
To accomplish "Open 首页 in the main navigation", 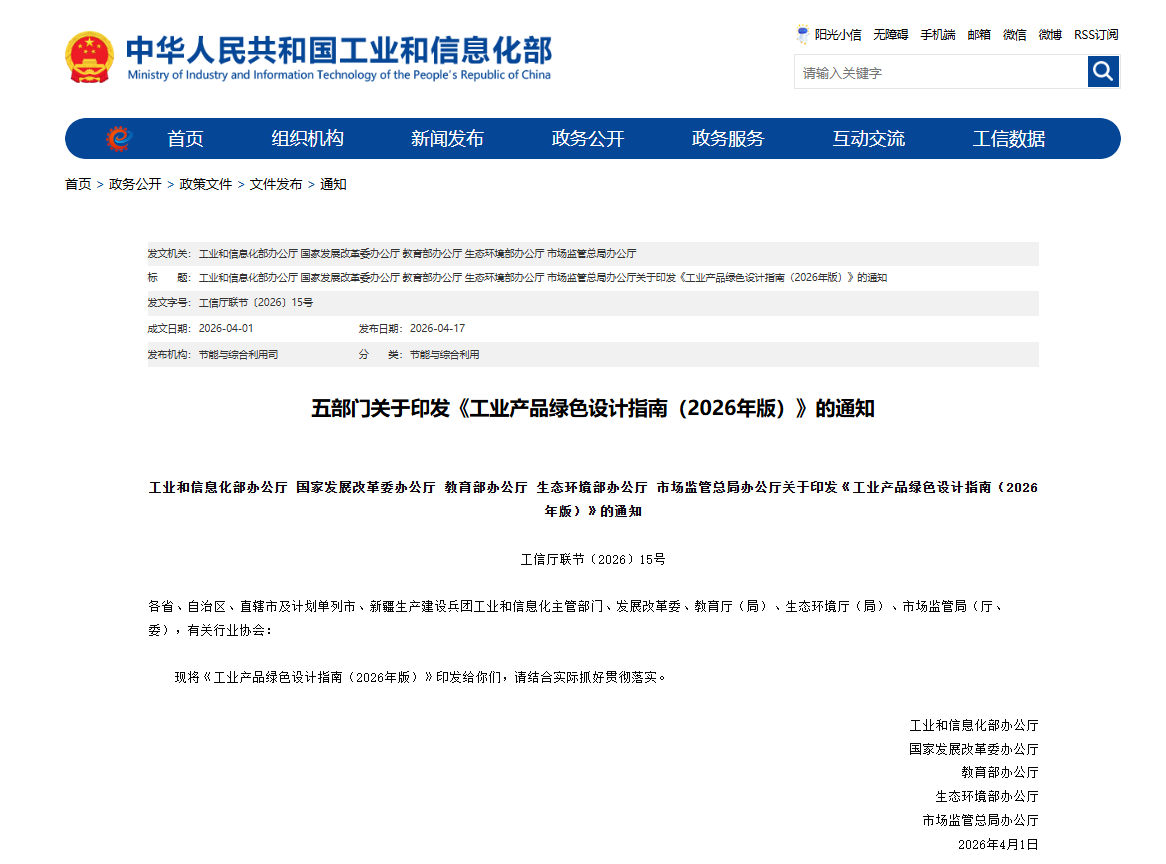I will [x=185, y=138].
